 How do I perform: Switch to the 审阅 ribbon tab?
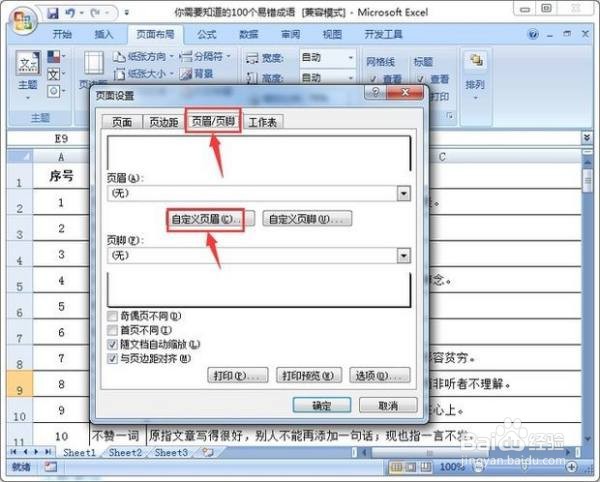(x=290, y=34)
